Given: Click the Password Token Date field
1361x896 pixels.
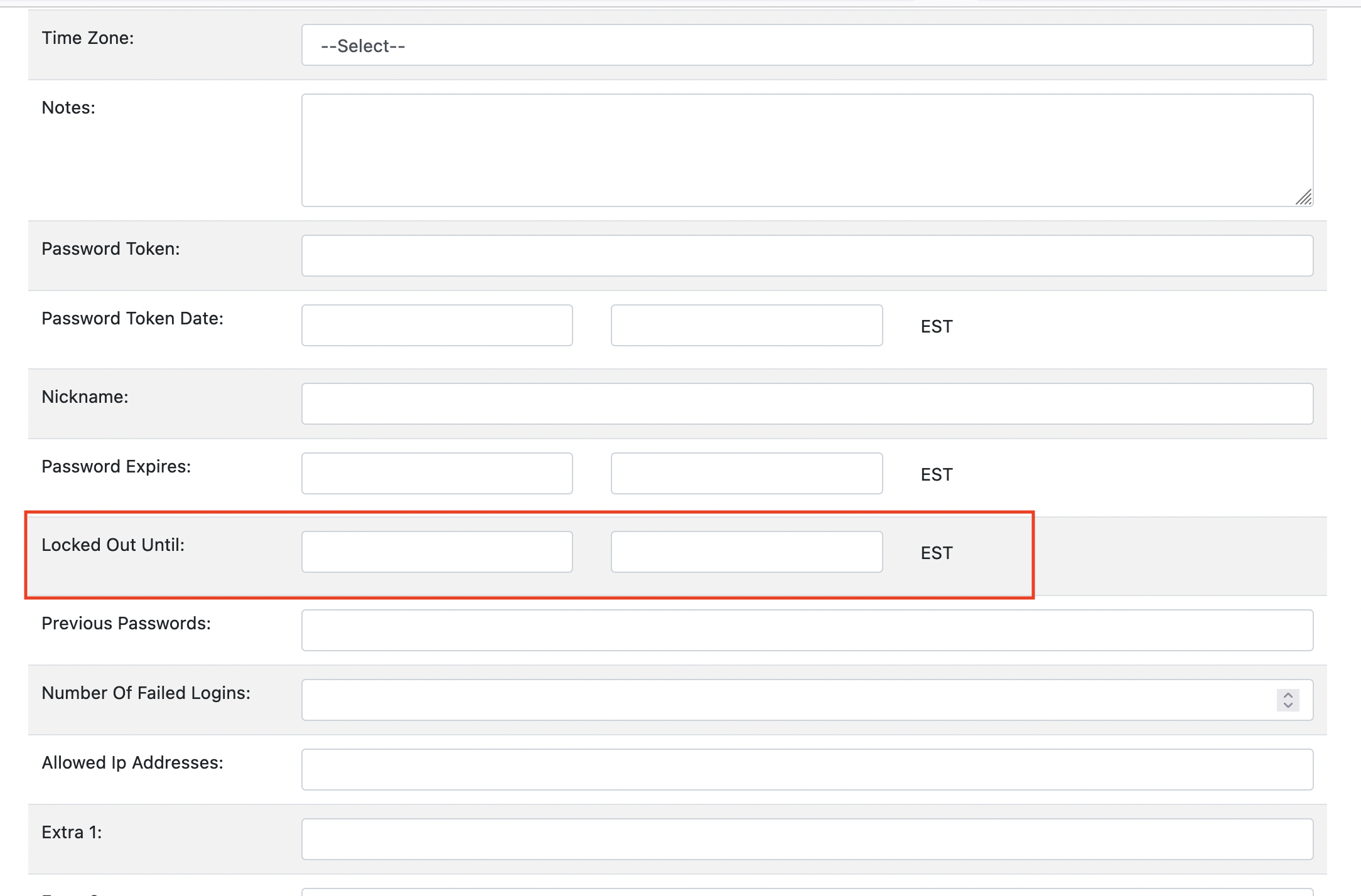Looking at the screenshot, I should pyautogui.click(x=436, y=325).
